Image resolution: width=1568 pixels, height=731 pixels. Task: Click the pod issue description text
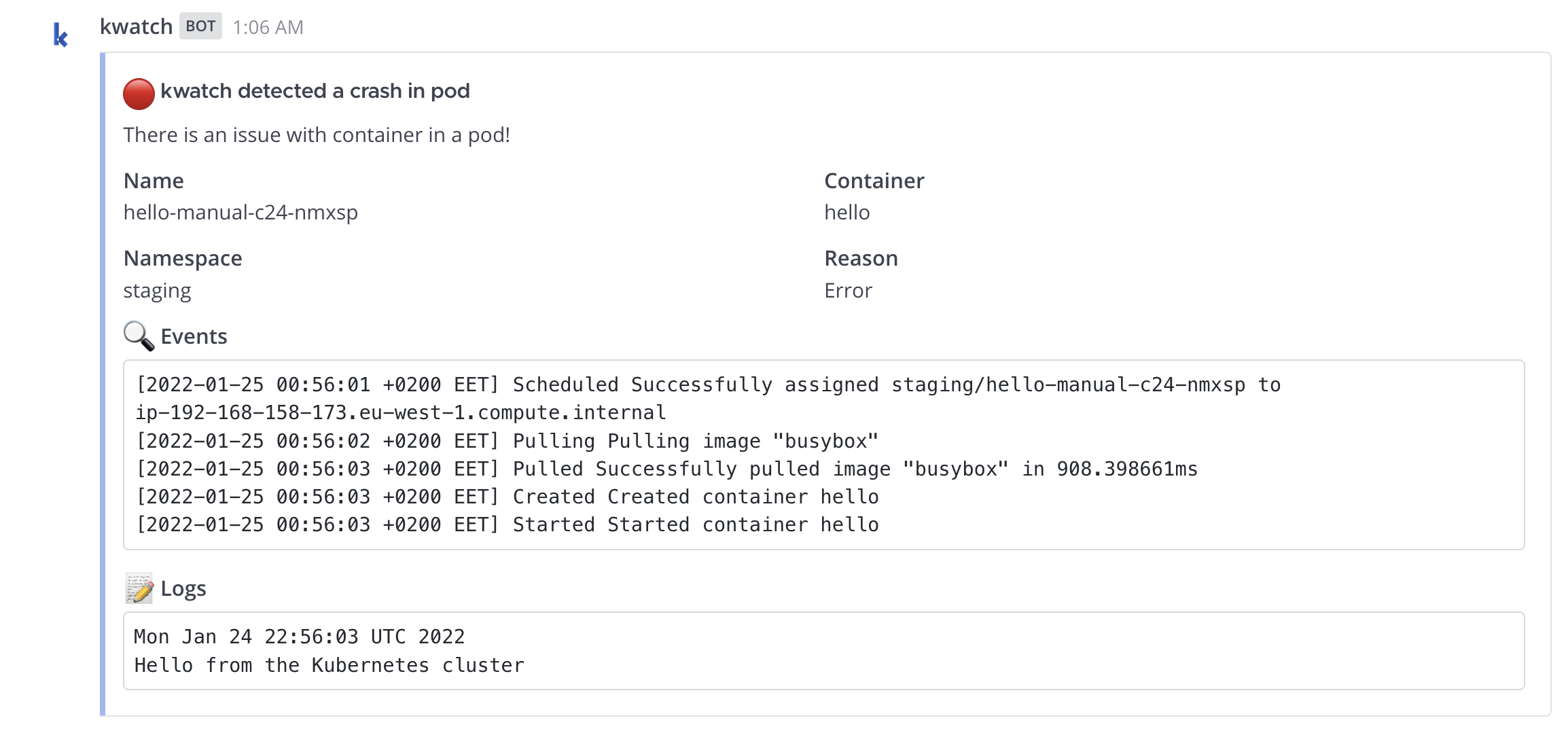pos(316,135)
